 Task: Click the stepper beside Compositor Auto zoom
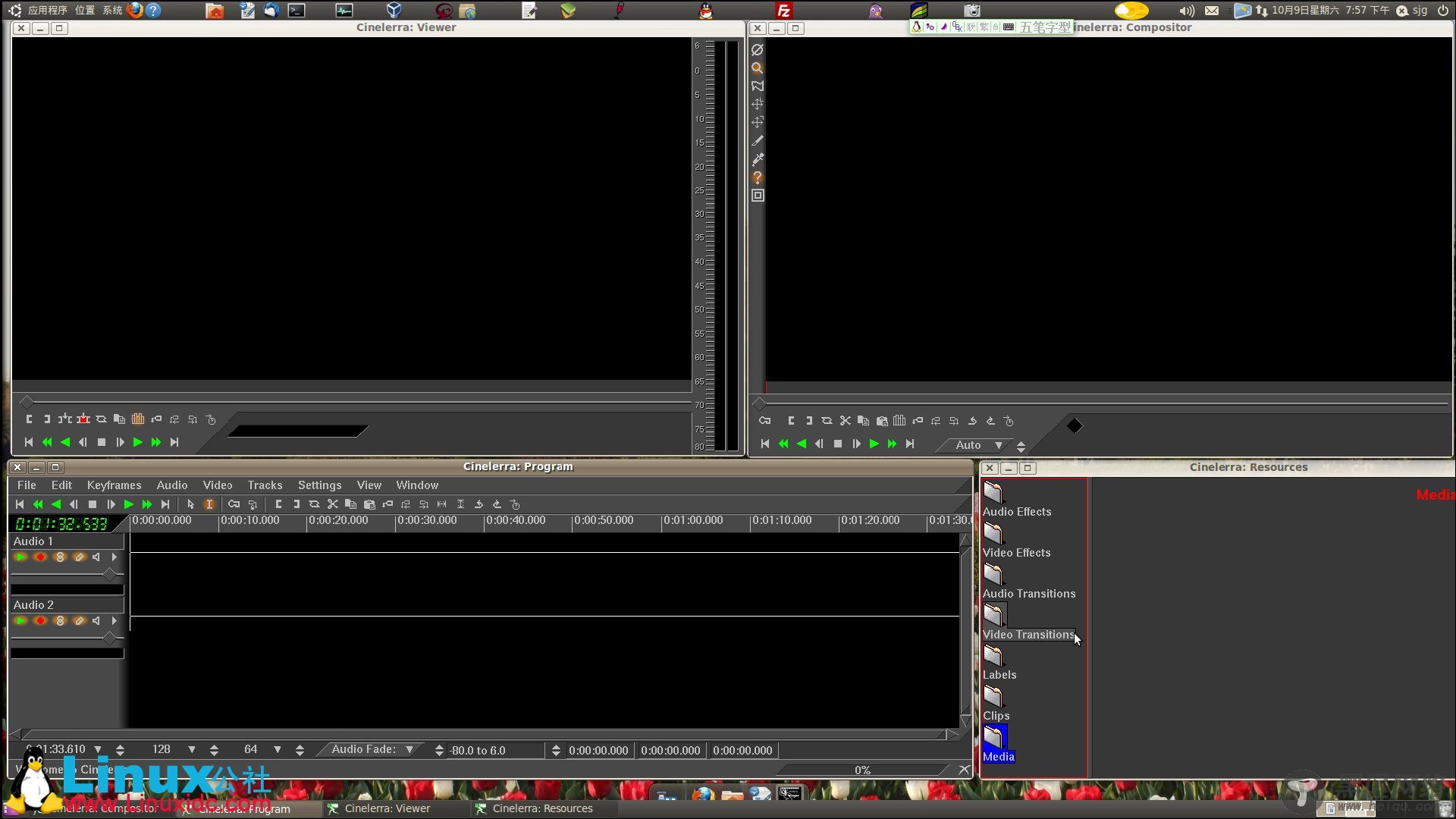click(x=1021, y=447)
